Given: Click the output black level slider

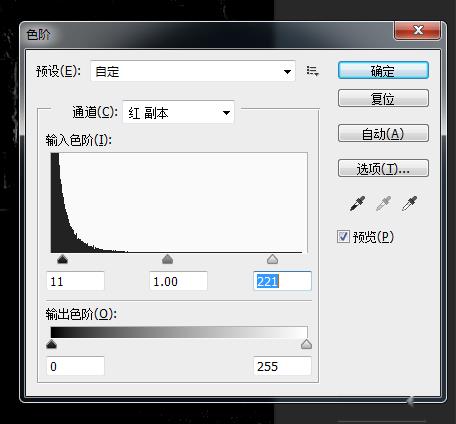Looking at the screenshot, I should [x=51, y=344].
